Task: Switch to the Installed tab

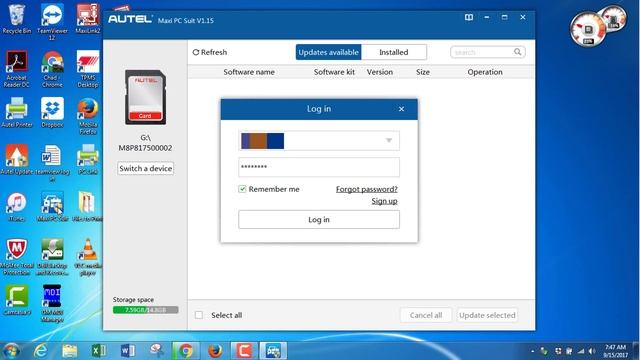Action: [393, 52]
